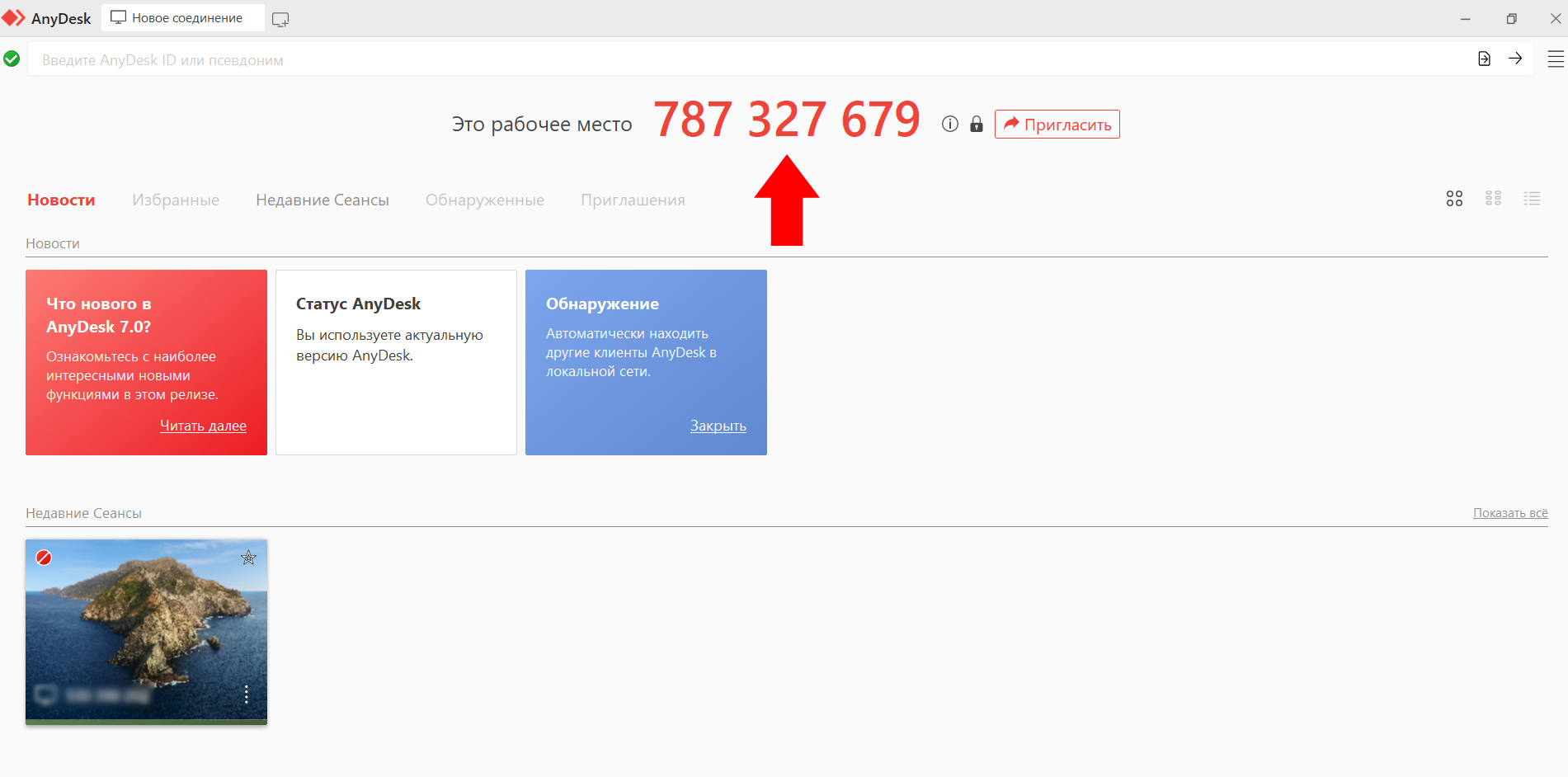Switch to small tiles view

point(1493,199)
